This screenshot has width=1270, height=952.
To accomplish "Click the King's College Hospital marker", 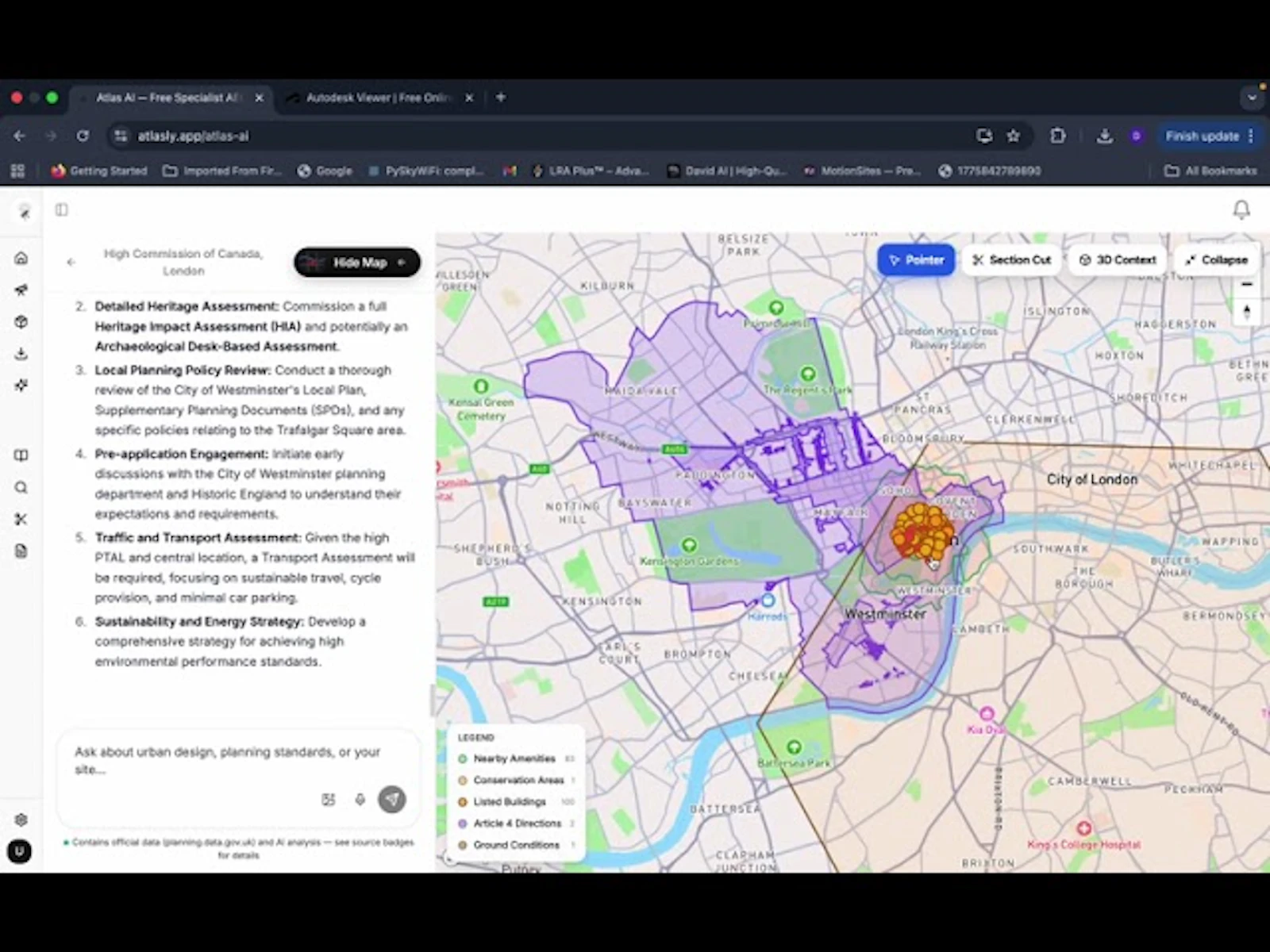I will [x=1083, y=828].
